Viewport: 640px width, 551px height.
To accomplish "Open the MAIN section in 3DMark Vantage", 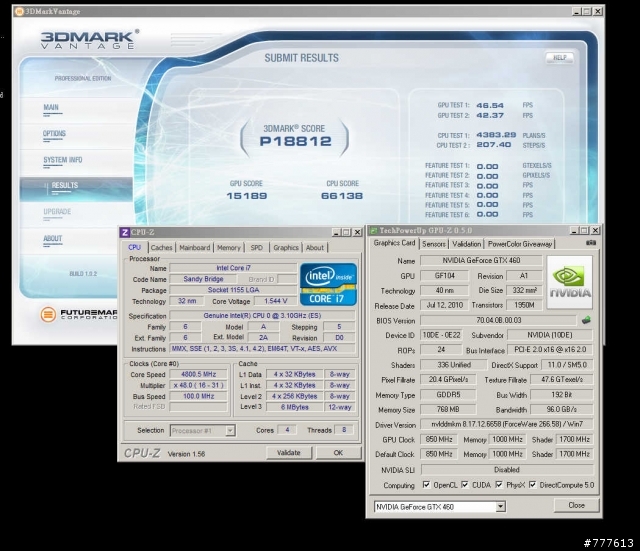I will [x=51, y=107].
